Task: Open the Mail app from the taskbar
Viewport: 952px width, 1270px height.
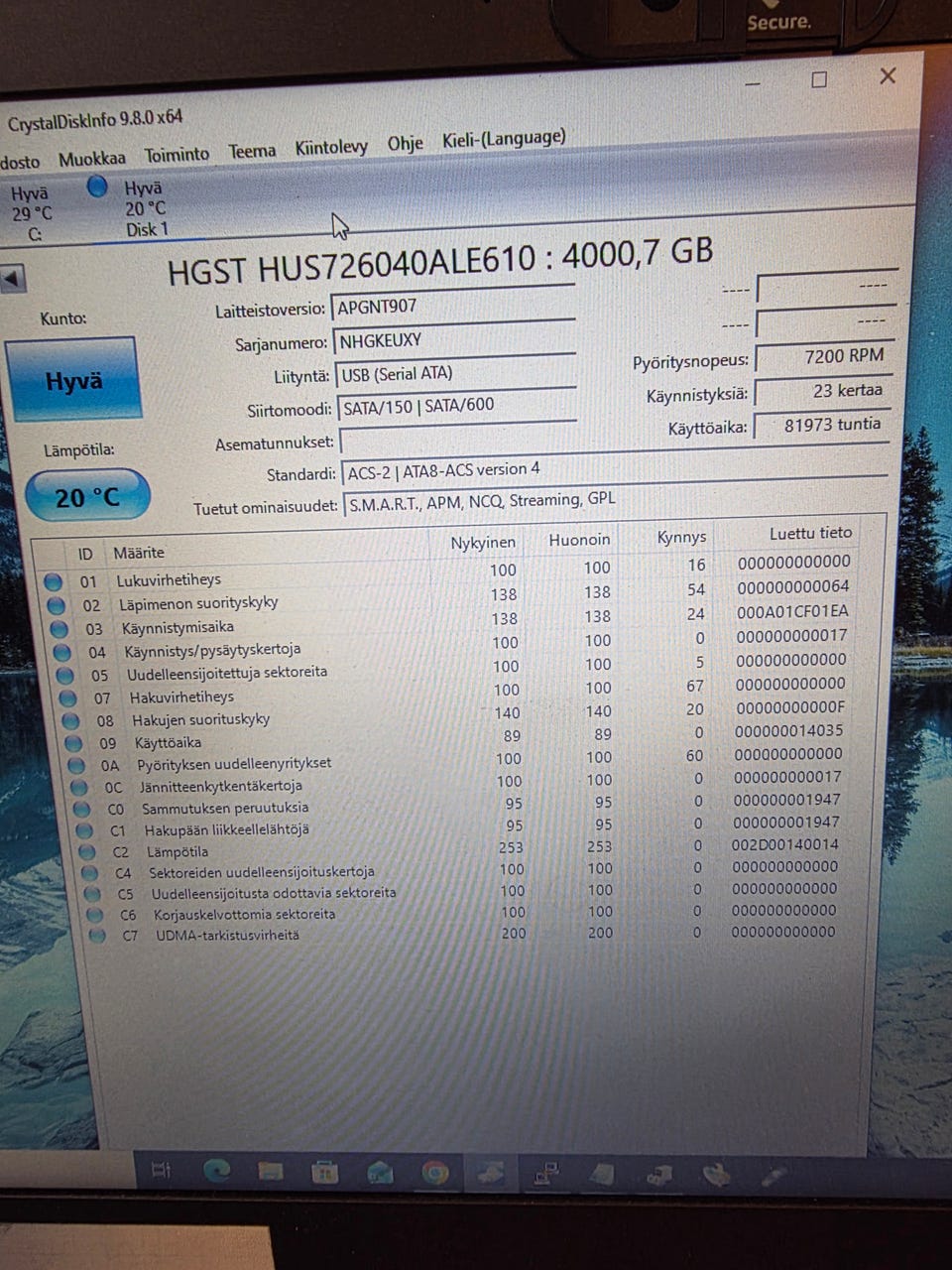Action: tap(380, 1174)
